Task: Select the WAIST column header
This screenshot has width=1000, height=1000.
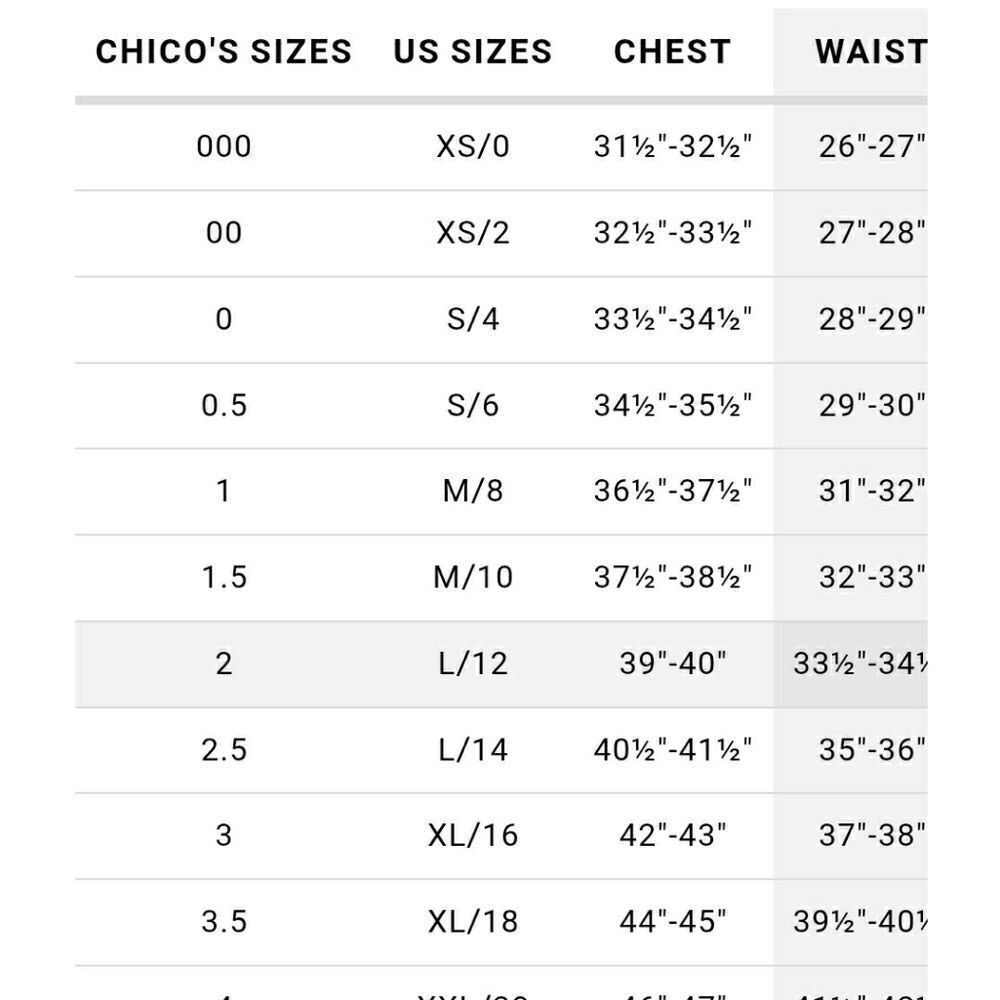Action: 868,52
